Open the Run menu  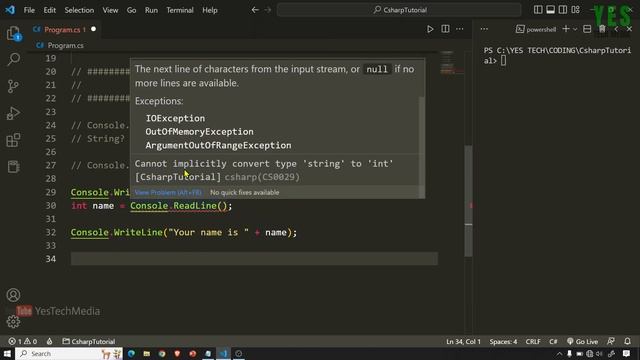coord(151,10)
